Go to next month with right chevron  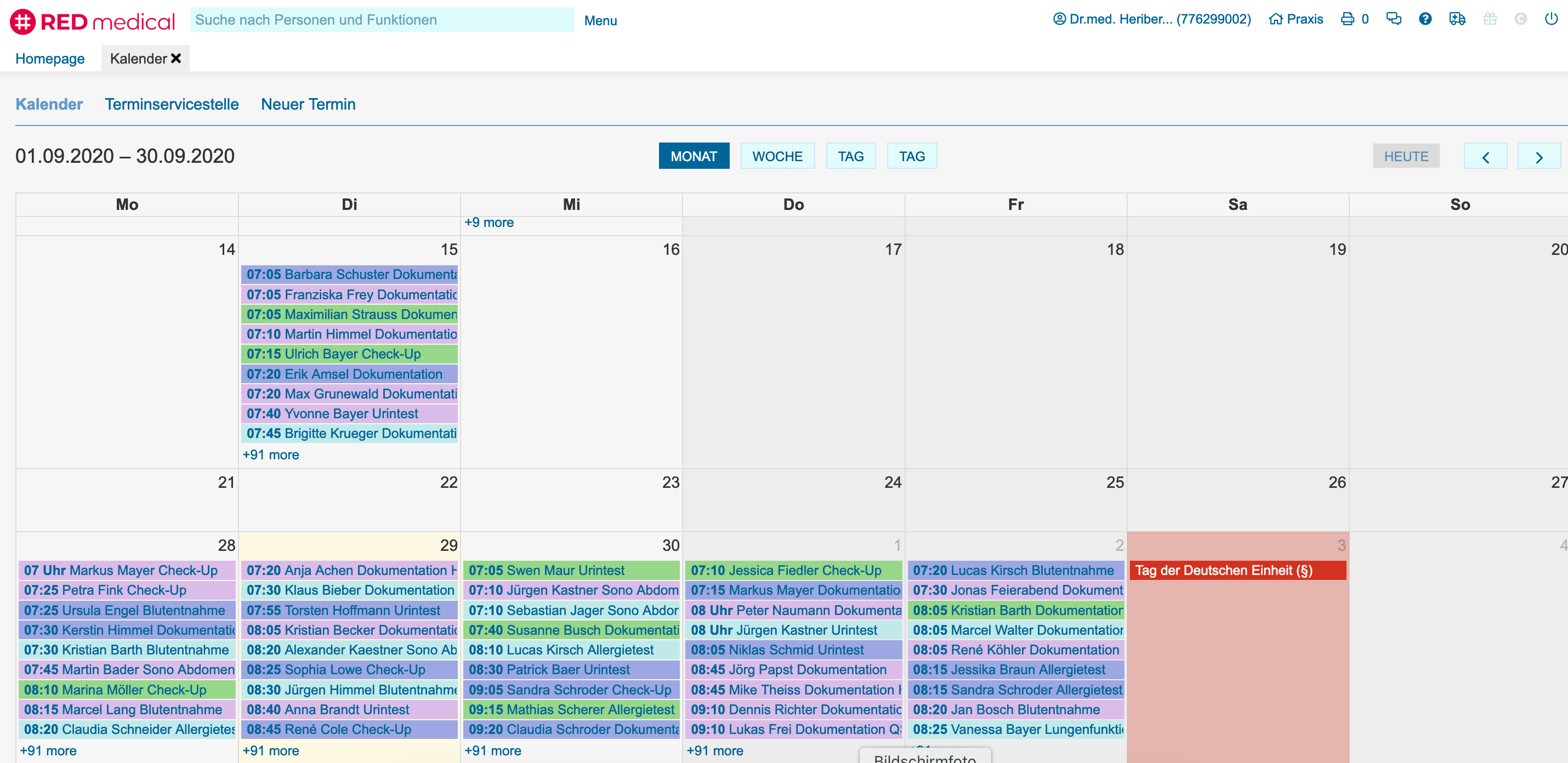(x=1539, y=157)
